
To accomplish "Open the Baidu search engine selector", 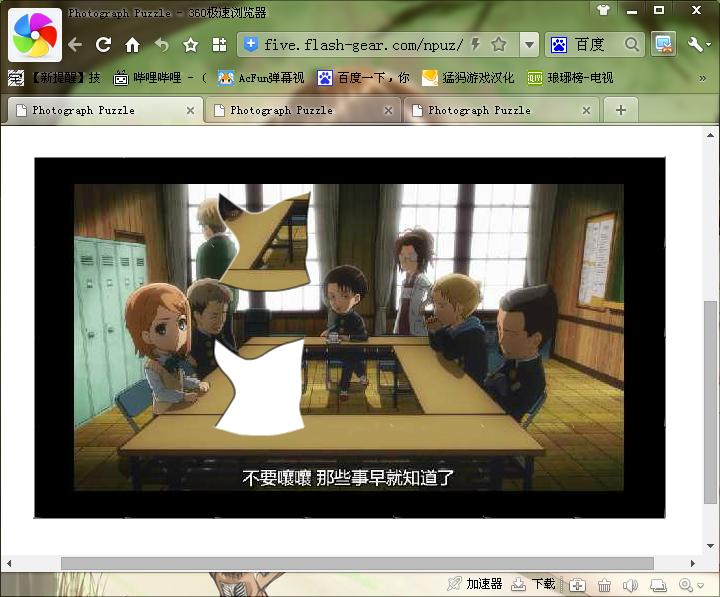I will pyautogui.click(x=560, y=45).
